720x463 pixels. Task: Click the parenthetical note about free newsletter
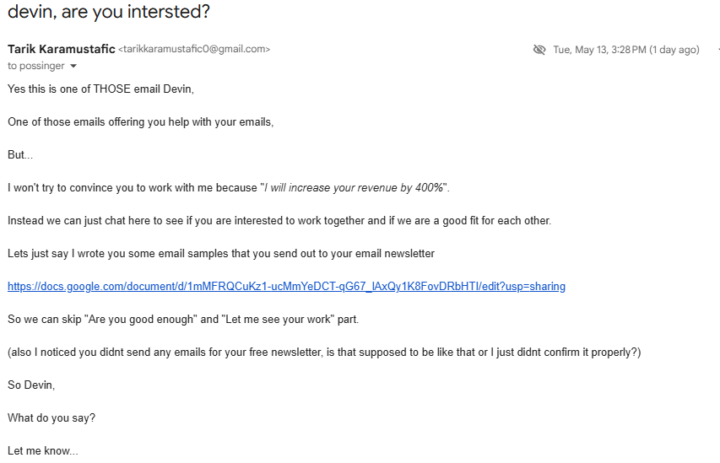point(323,353)
